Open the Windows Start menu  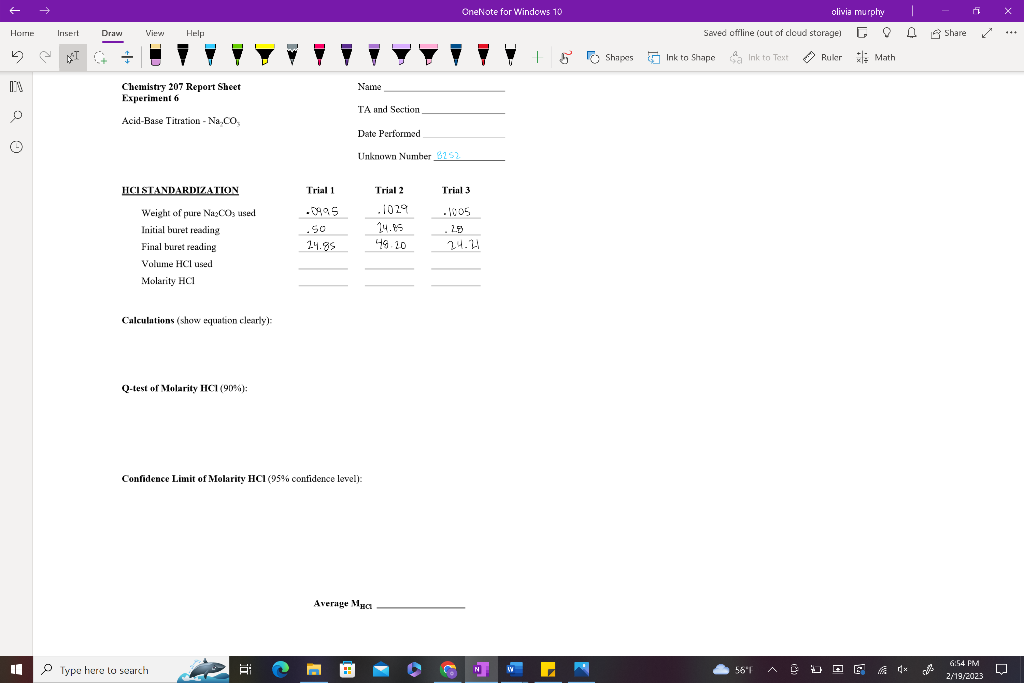point(16,669)
